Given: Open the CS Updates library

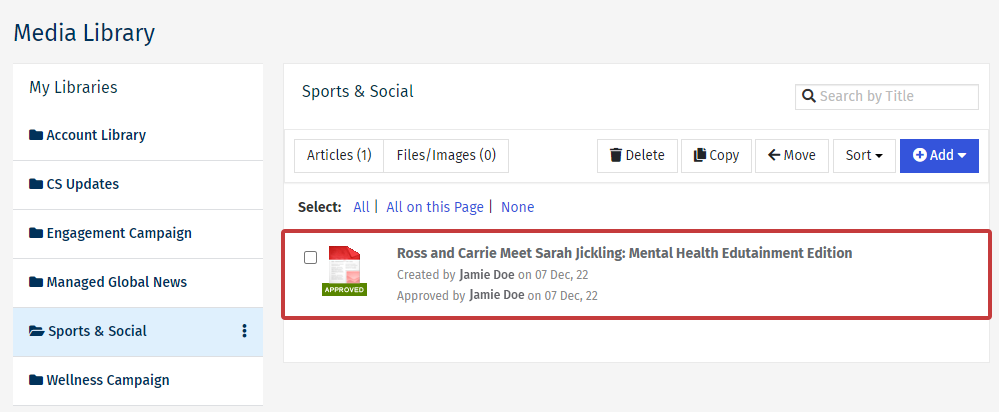Looking at the screenshot, I should point(82,184).
